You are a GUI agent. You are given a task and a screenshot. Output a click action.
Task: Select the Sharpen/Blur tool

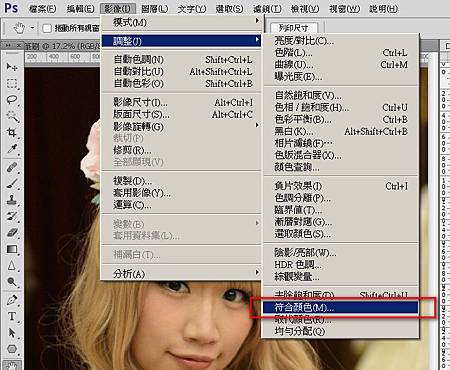coord(12,266)
